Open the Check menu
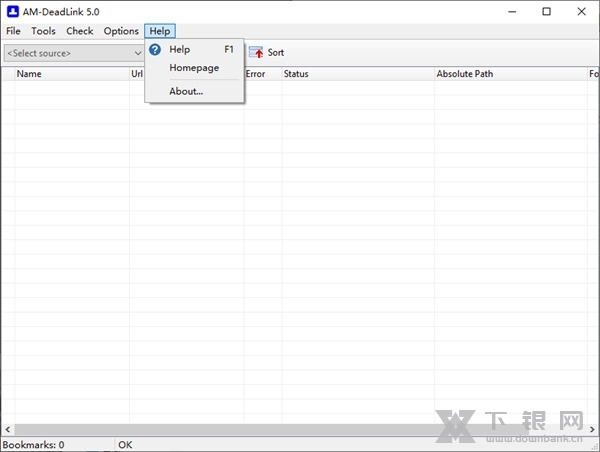Viewport: 600px width, 452px height. (x=80, y=31)
